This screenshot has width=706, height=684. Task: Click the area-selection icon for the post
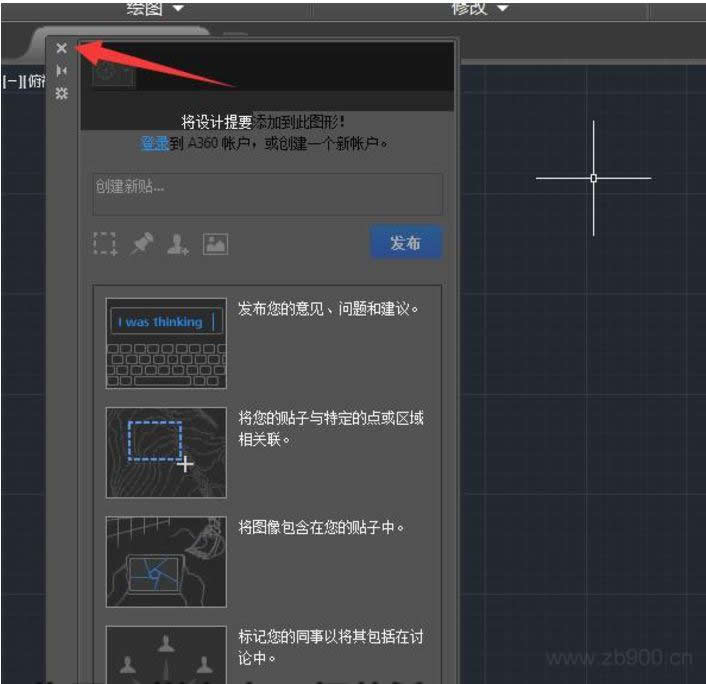[x=105, y=244]
